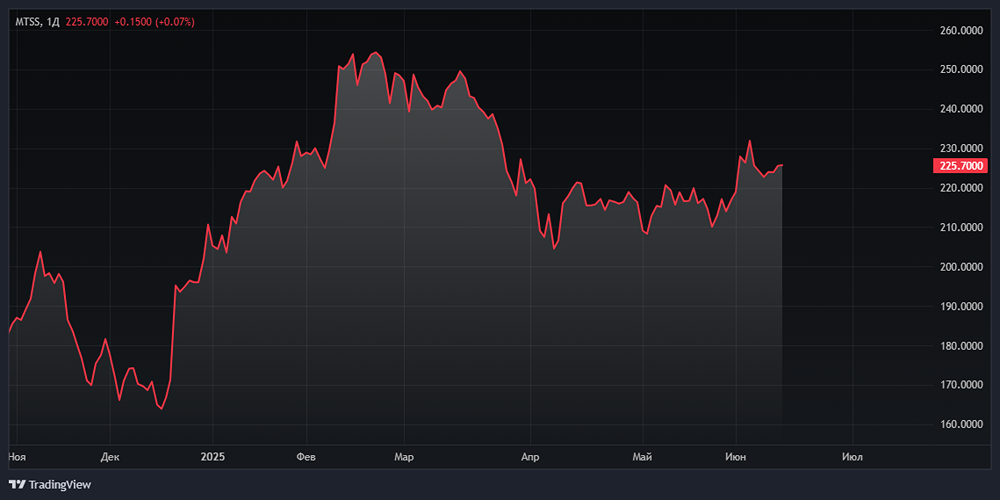The image size is (1000, 500).
Task: Click the 180.0000 price axis label
Action: [962, 346]
